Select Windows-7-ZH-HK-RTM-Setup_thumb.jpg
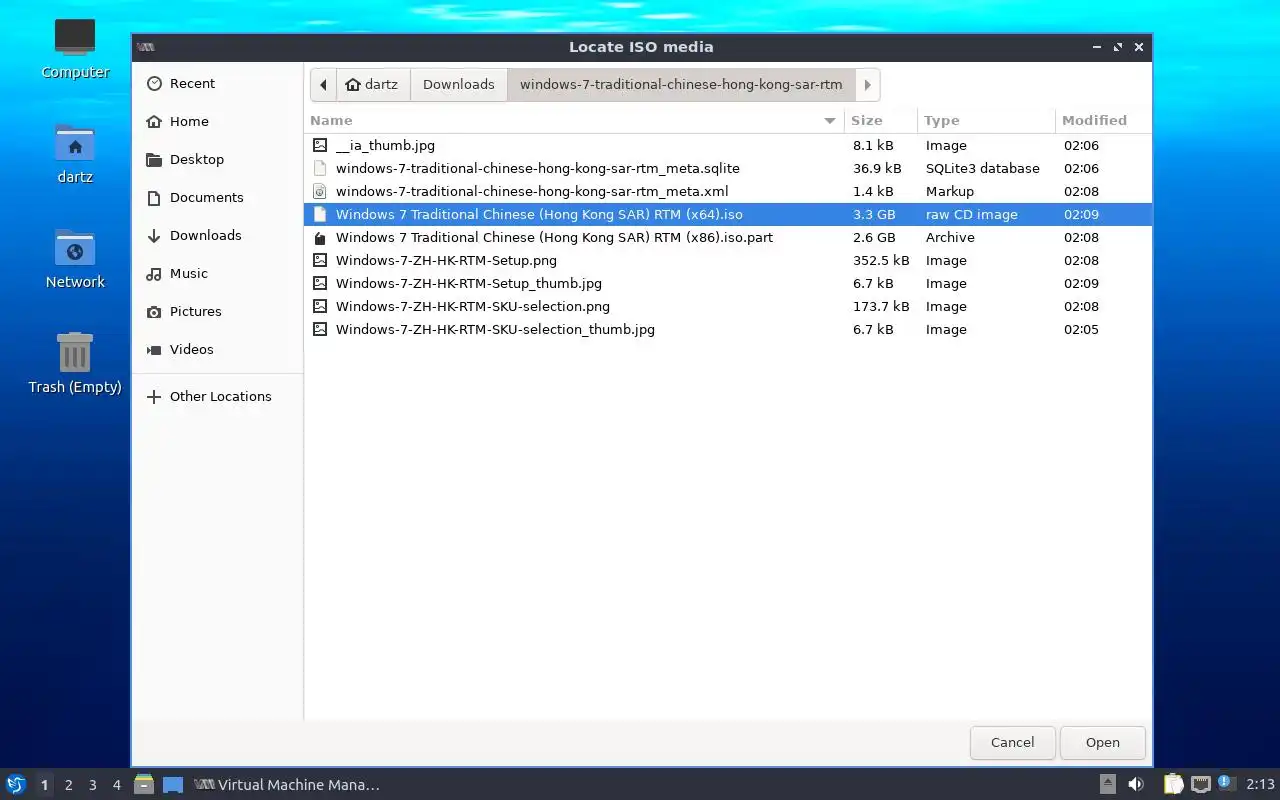This screenshot has height=800, width=1280. pyautogui.click(x=728, y=284)
